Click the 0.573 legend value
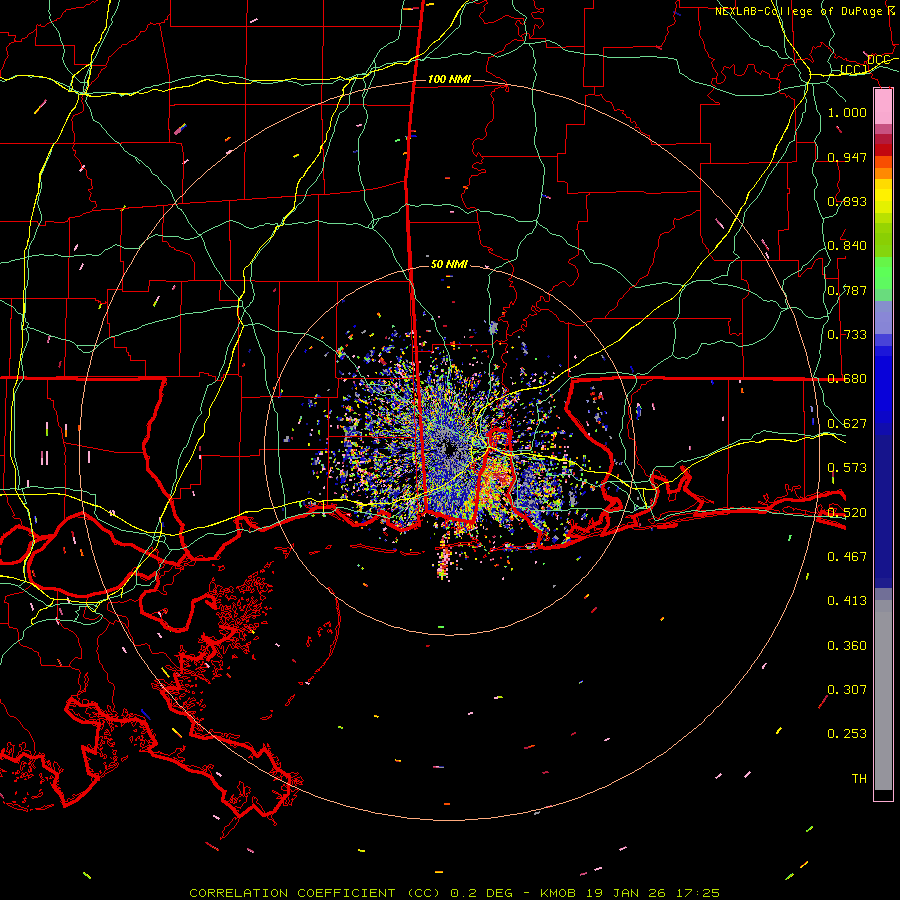 pos(847,468)
